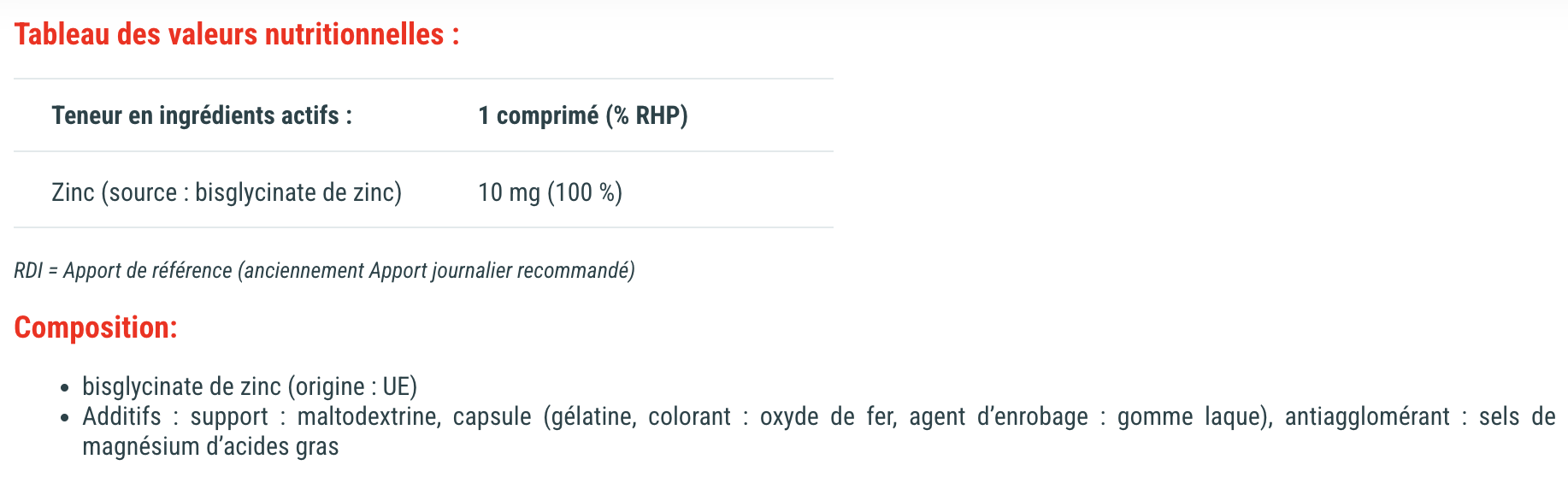Click the "magnésium d'acides gras" line

(x=210, y=447)
